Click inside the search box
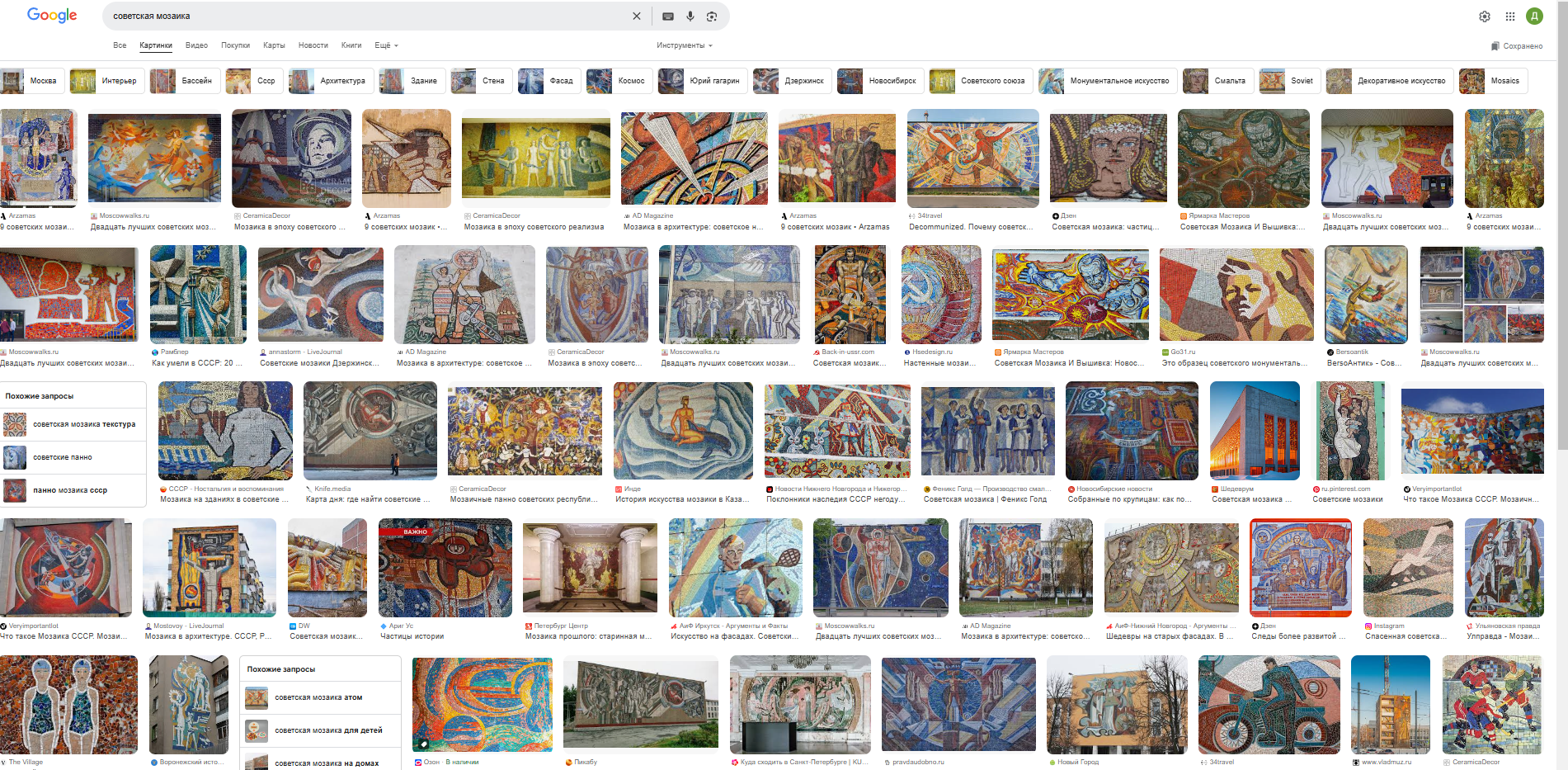This screenshot has width=1568, height=770. [367, 17]
